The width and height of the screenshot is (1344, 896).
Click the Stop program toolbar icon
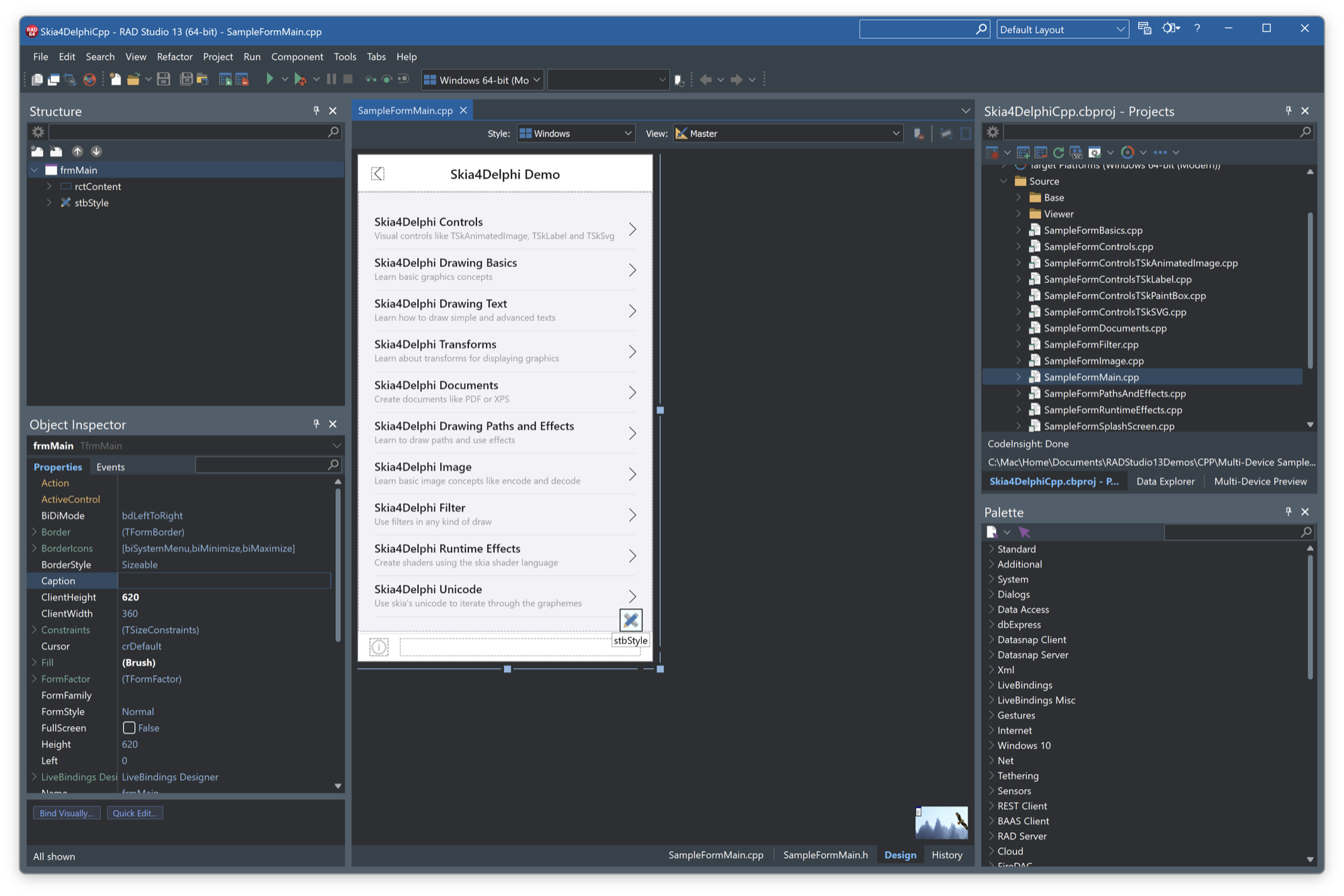point(347,79)
